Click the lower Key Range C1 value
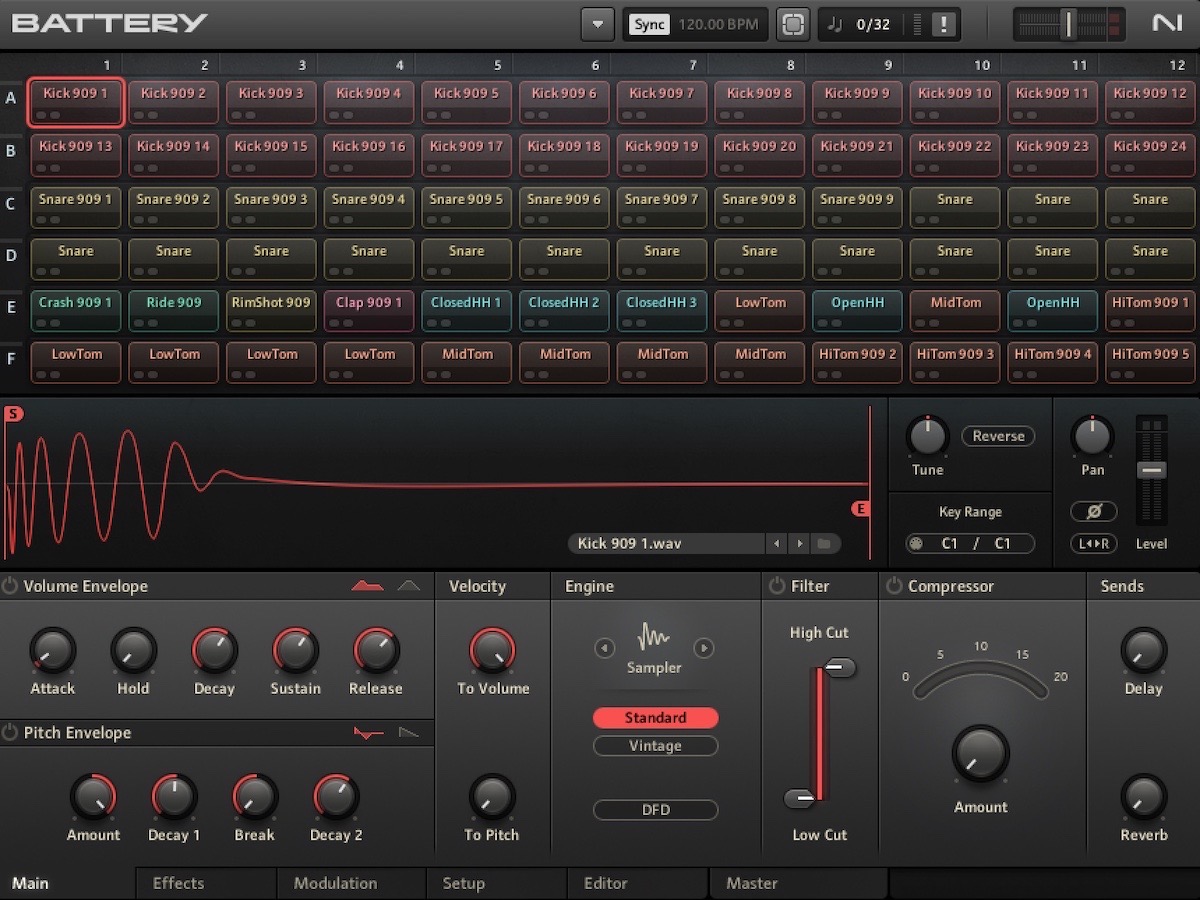This screenshot has width=1200, height=900. point(950,544)
